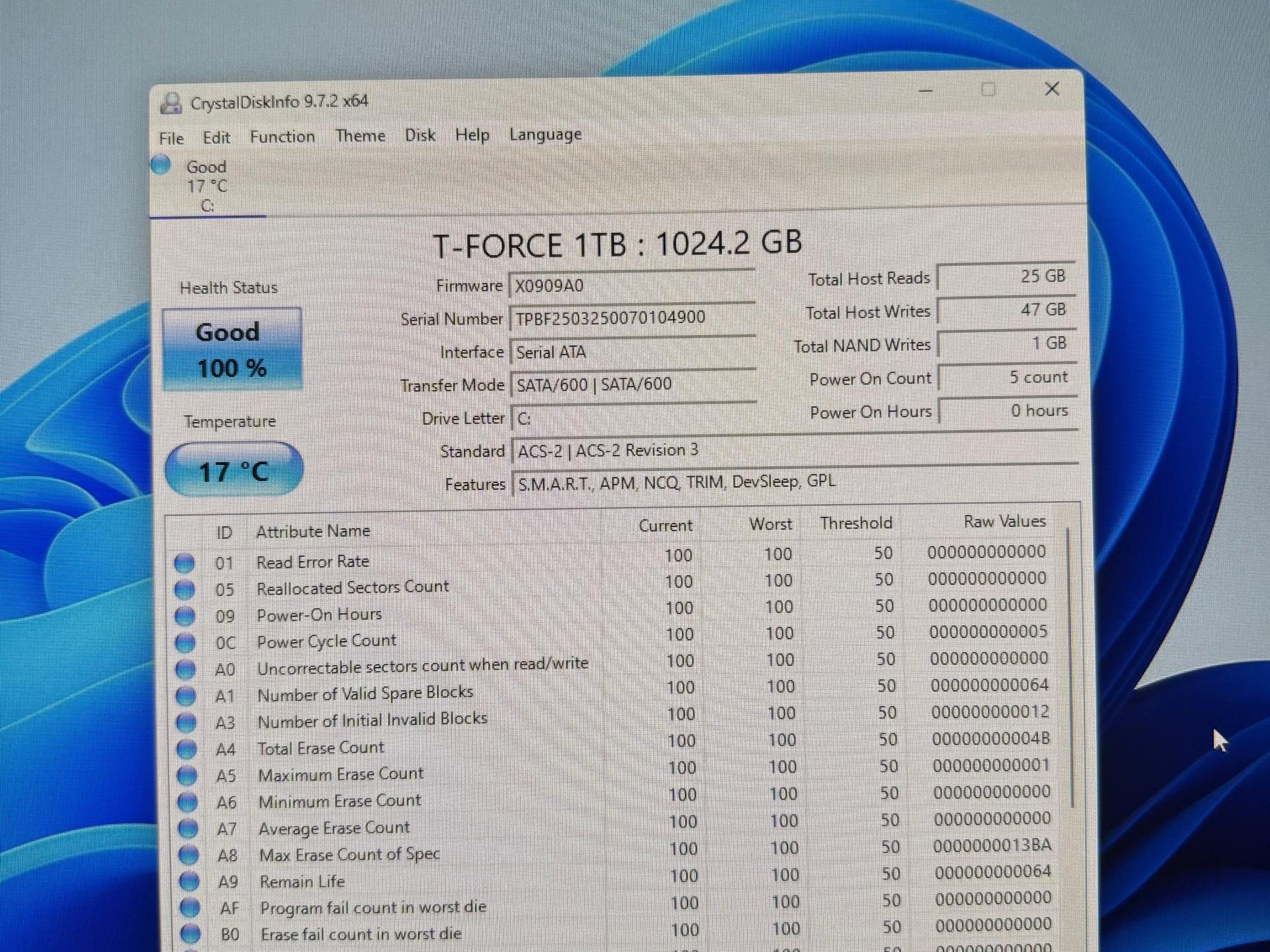Click the status icon for Max Erase Count of Spec
Screen dimensions: 1270x952
pos(188,855)
